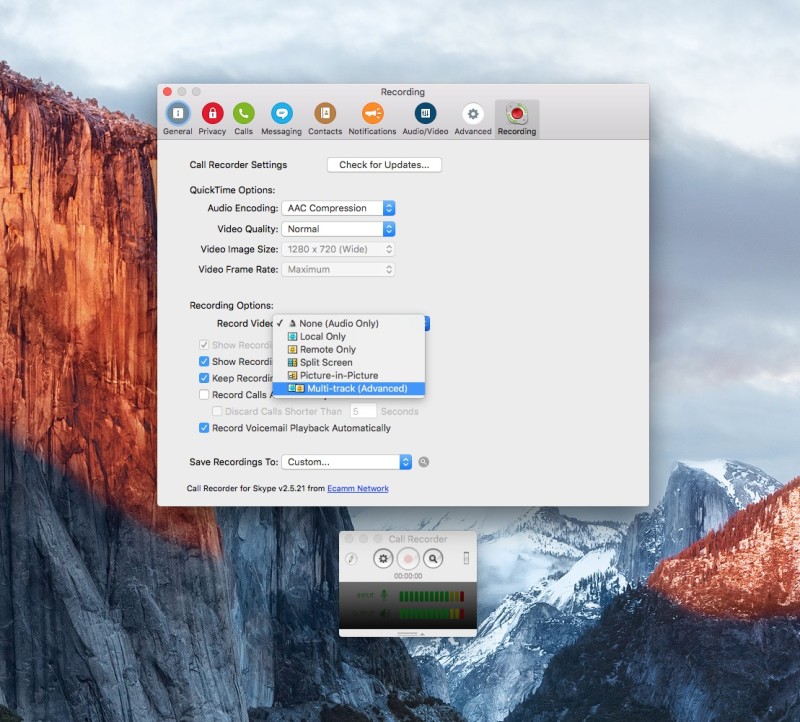
Task: Choose Local Only video option
Action: pos(348,336)
